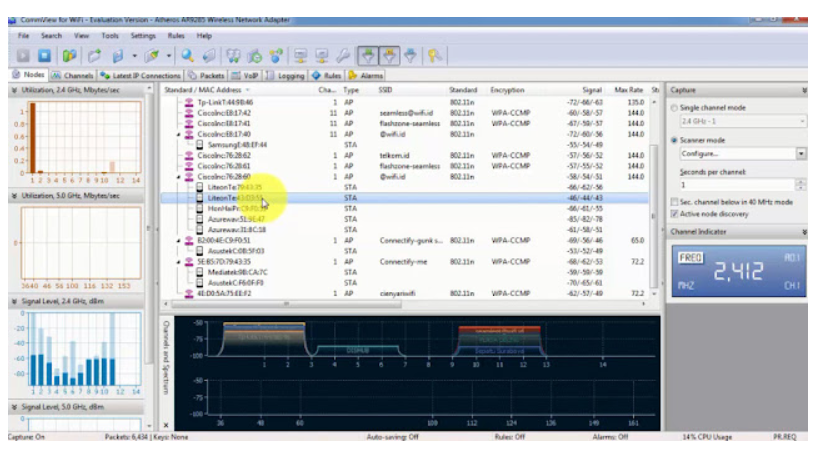Click the Seconds per channel input field
The height and width of the screenshot is (457, 818).
click(x=737, y=185)
